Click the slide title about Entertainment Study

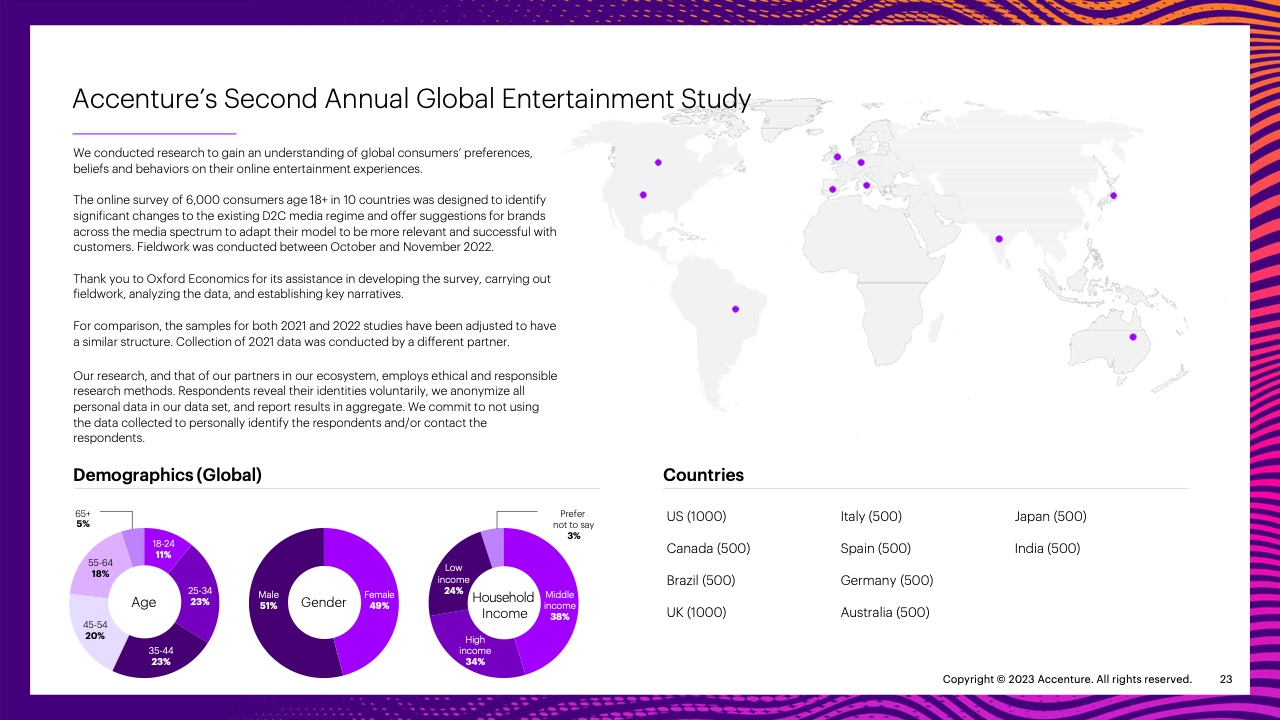click(x=411, y=99)
